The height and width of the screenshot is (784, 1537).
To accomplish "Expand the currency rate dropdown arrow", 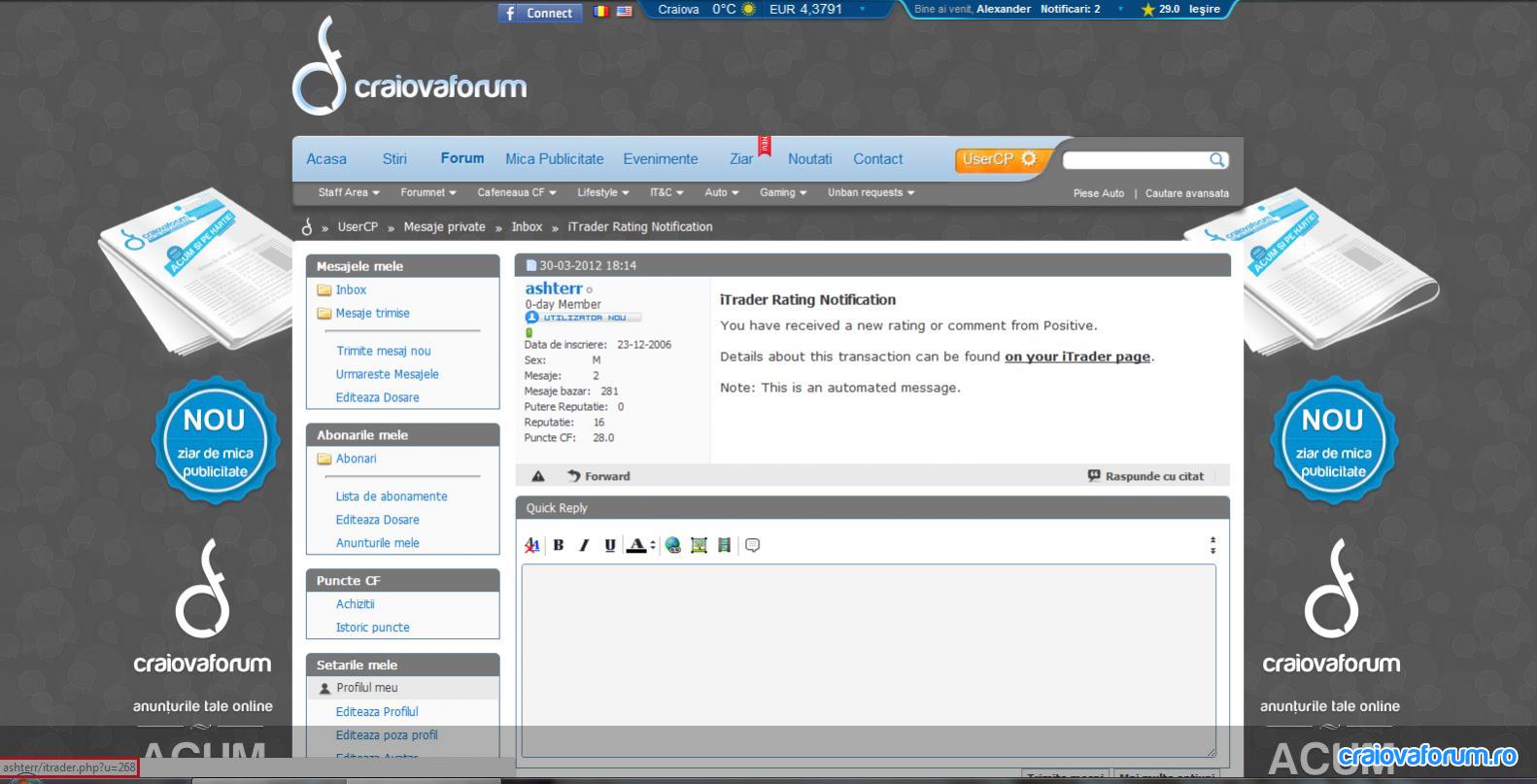I will pyautogui.click(x=862, y=9).
